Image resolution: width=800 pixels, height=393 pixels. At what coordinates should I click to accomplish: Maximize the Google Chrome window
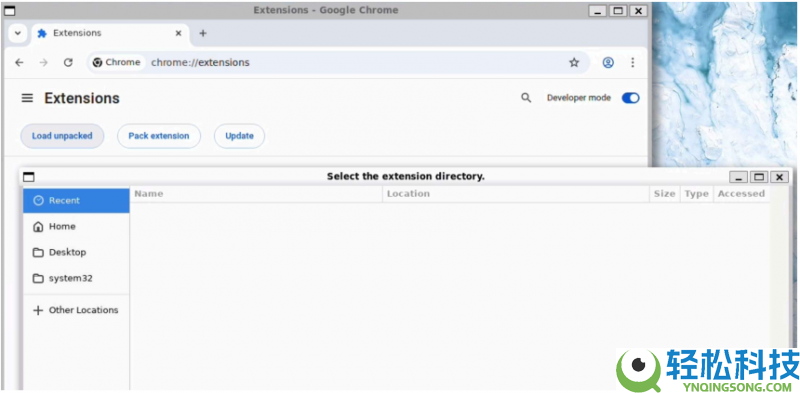[x=618, y=11]
